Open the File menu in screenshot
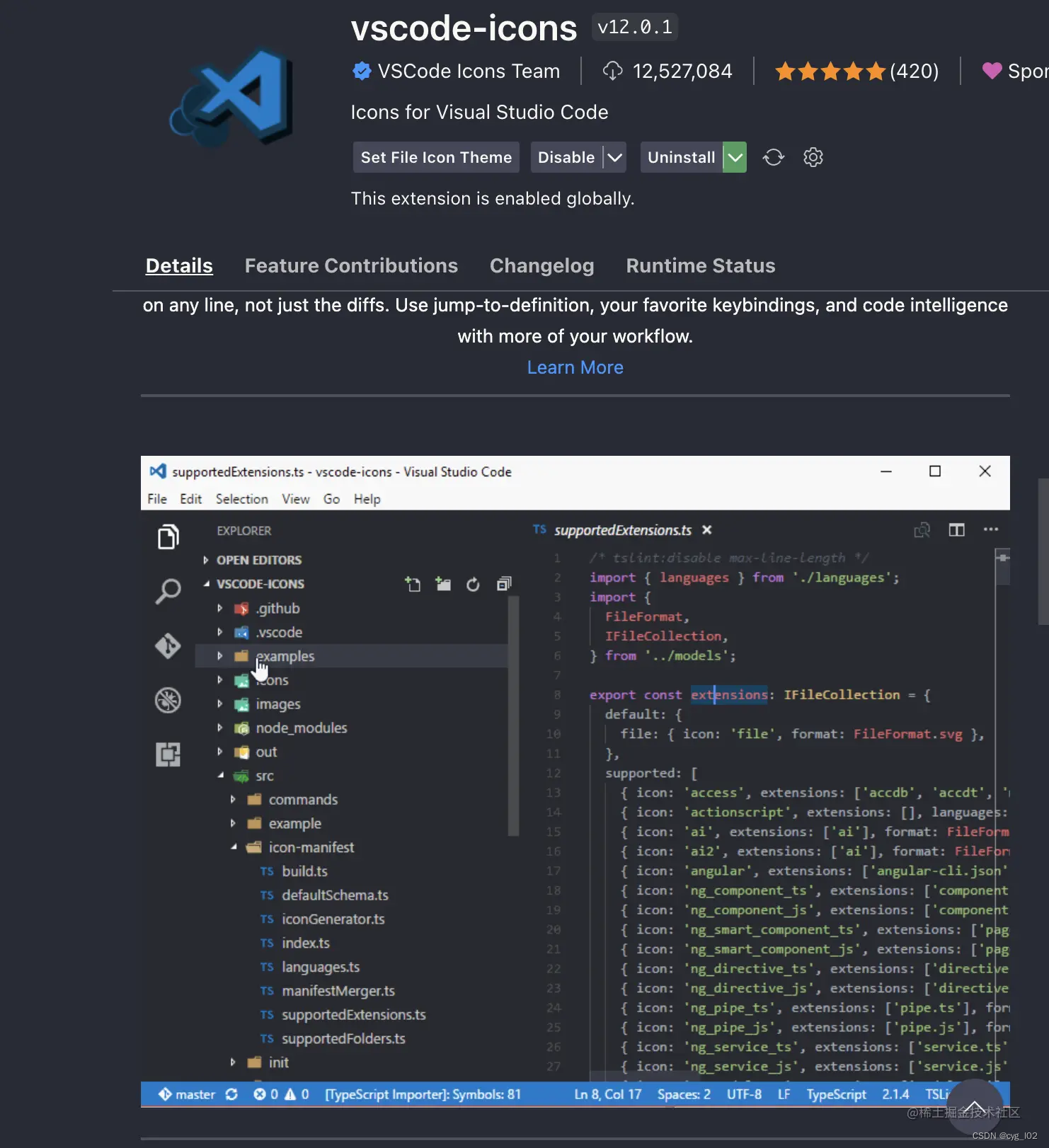The image size is (1049, 1148). click(157, 499)
